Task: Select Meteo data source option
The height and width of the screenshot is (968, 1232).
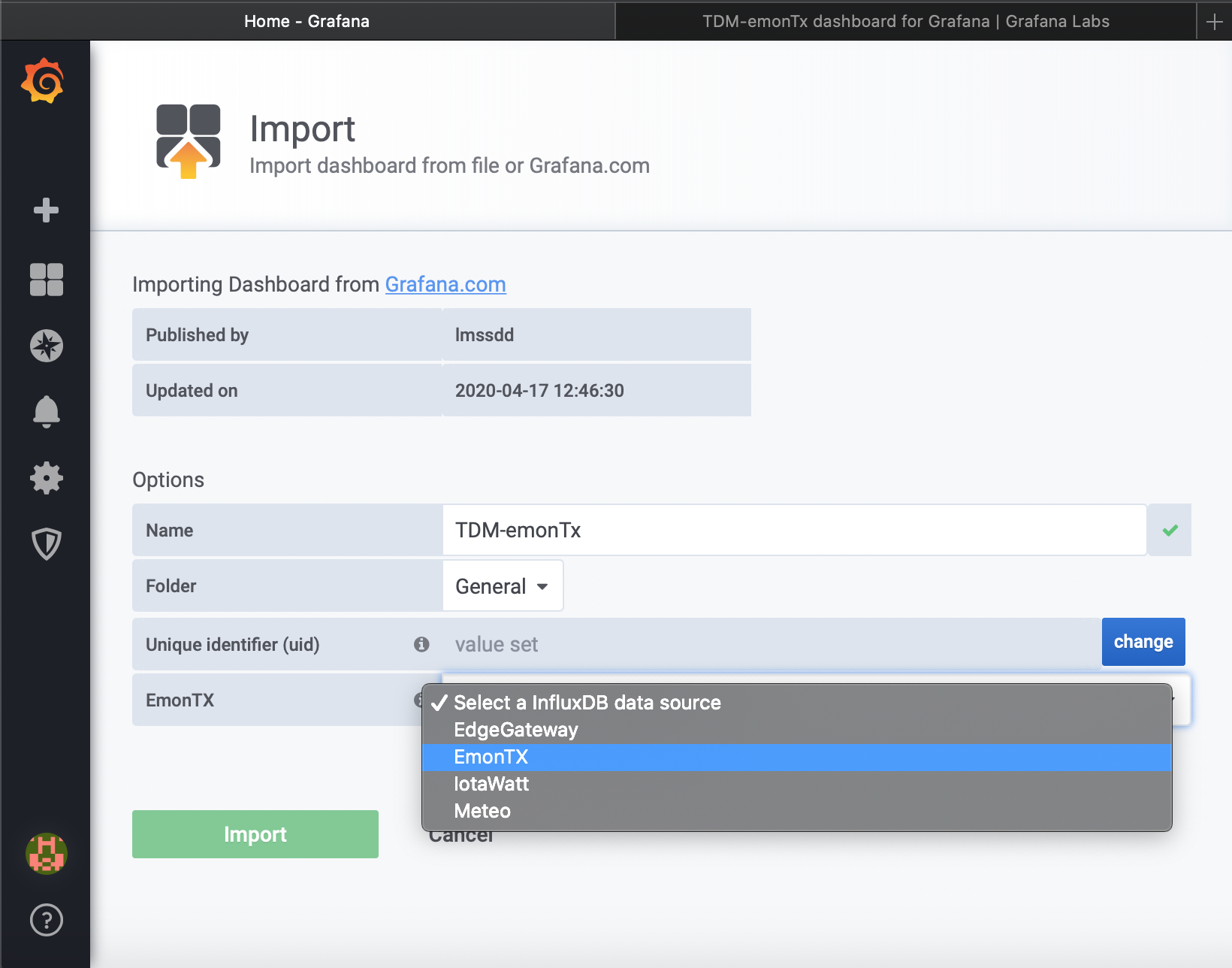Action: (797, 811)
